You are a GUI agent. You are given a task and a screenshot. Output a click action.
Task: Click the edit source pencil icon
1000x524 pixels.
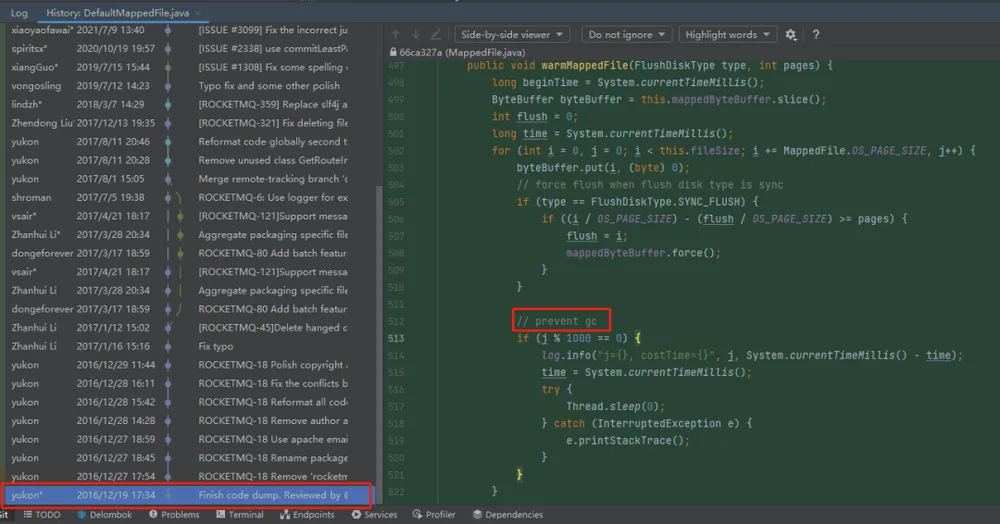[x=436, y=34]
